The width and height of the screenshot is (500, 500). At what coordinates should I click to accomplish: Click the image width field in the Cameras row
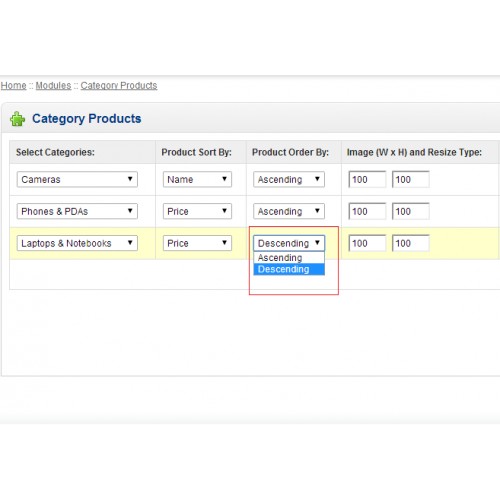coord(367,179)
